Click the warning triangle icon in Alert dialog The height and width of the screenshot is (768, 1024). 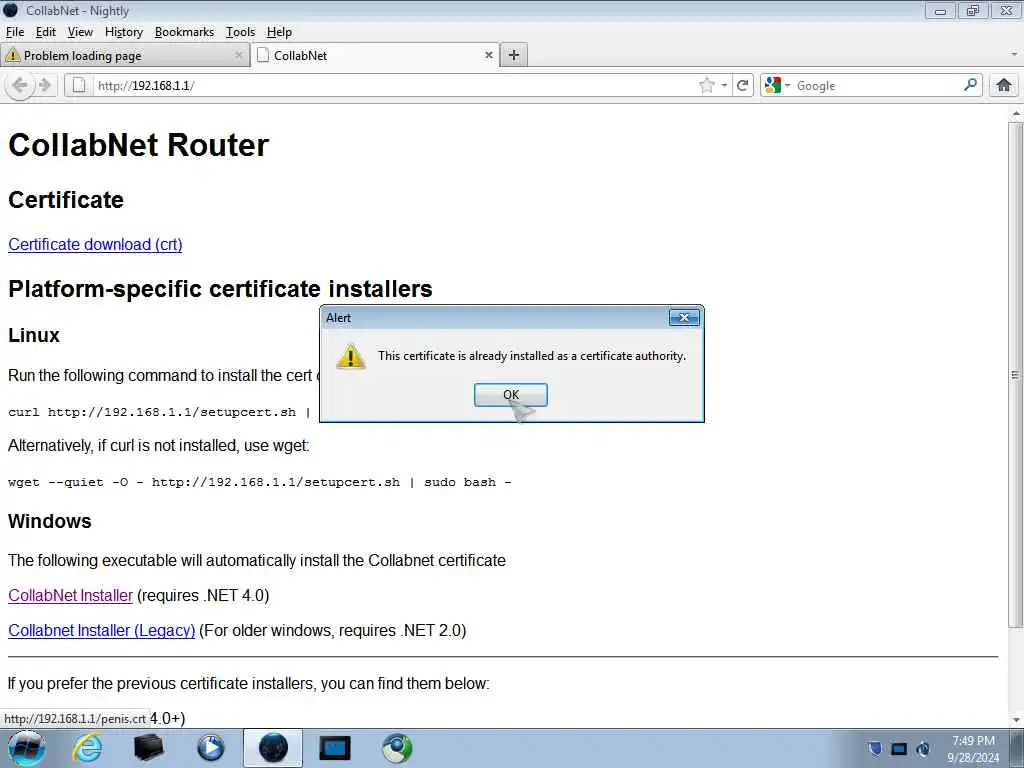(351, 357)
